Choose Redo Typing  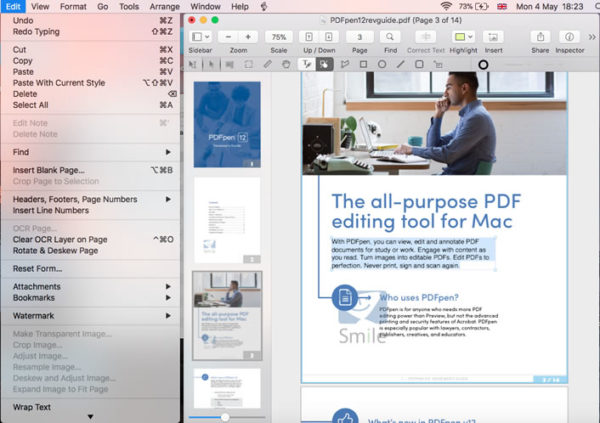click(x=90, y=31)
